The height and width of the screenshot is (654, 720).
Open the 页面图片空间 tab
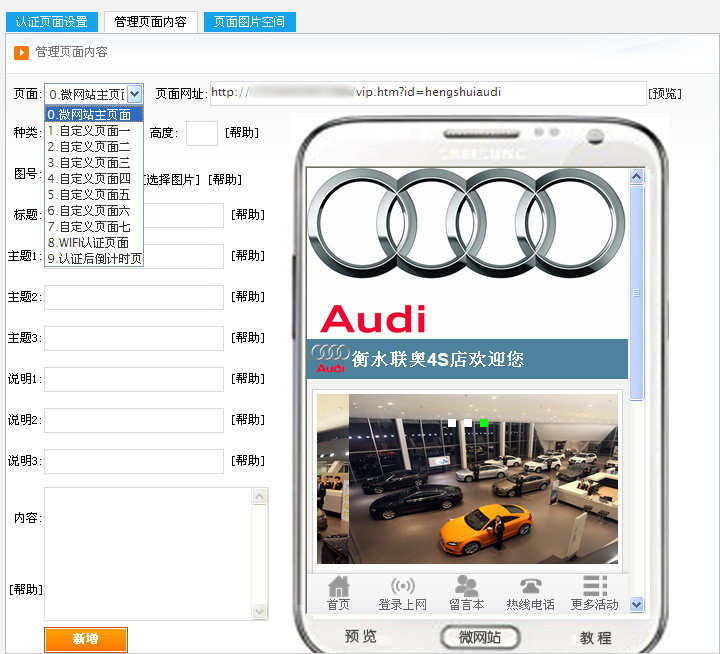pyautogui.click(x=249, y=22)
